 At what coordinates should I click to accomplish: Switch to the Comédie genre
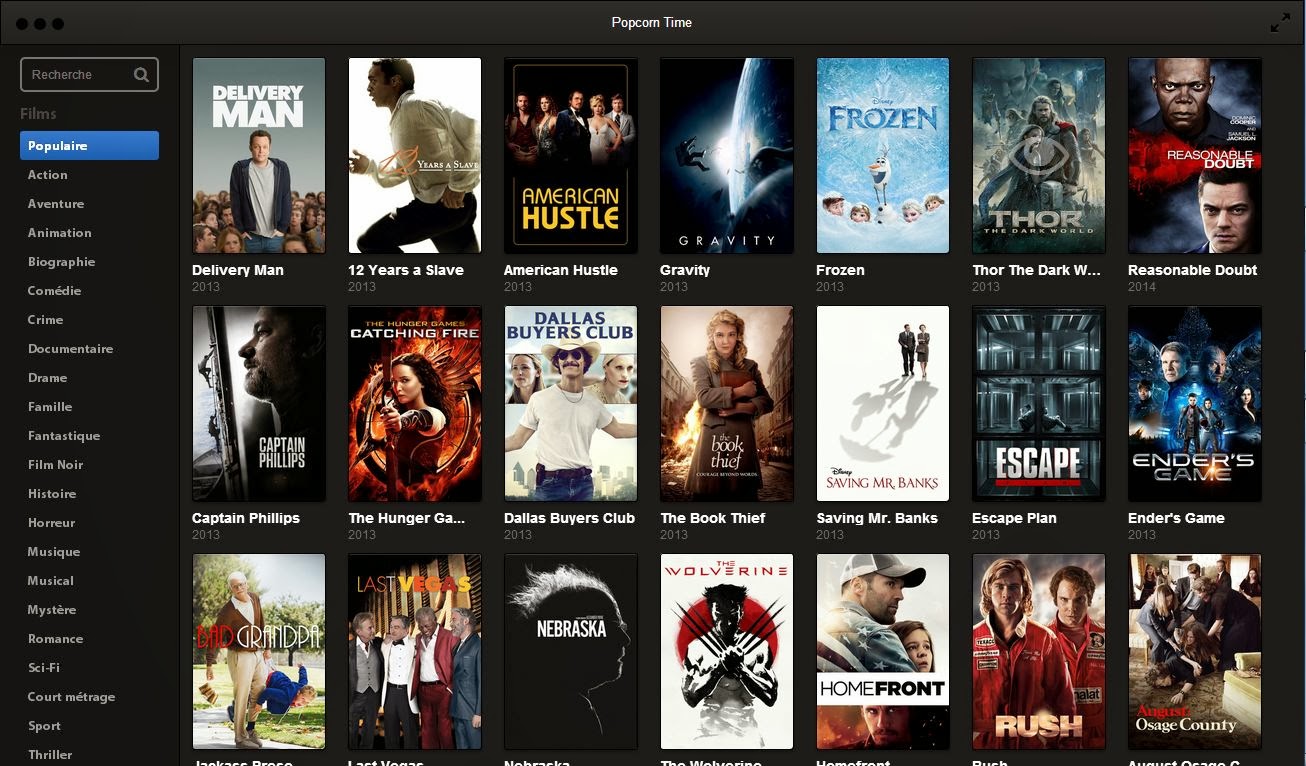click(55, 291)
